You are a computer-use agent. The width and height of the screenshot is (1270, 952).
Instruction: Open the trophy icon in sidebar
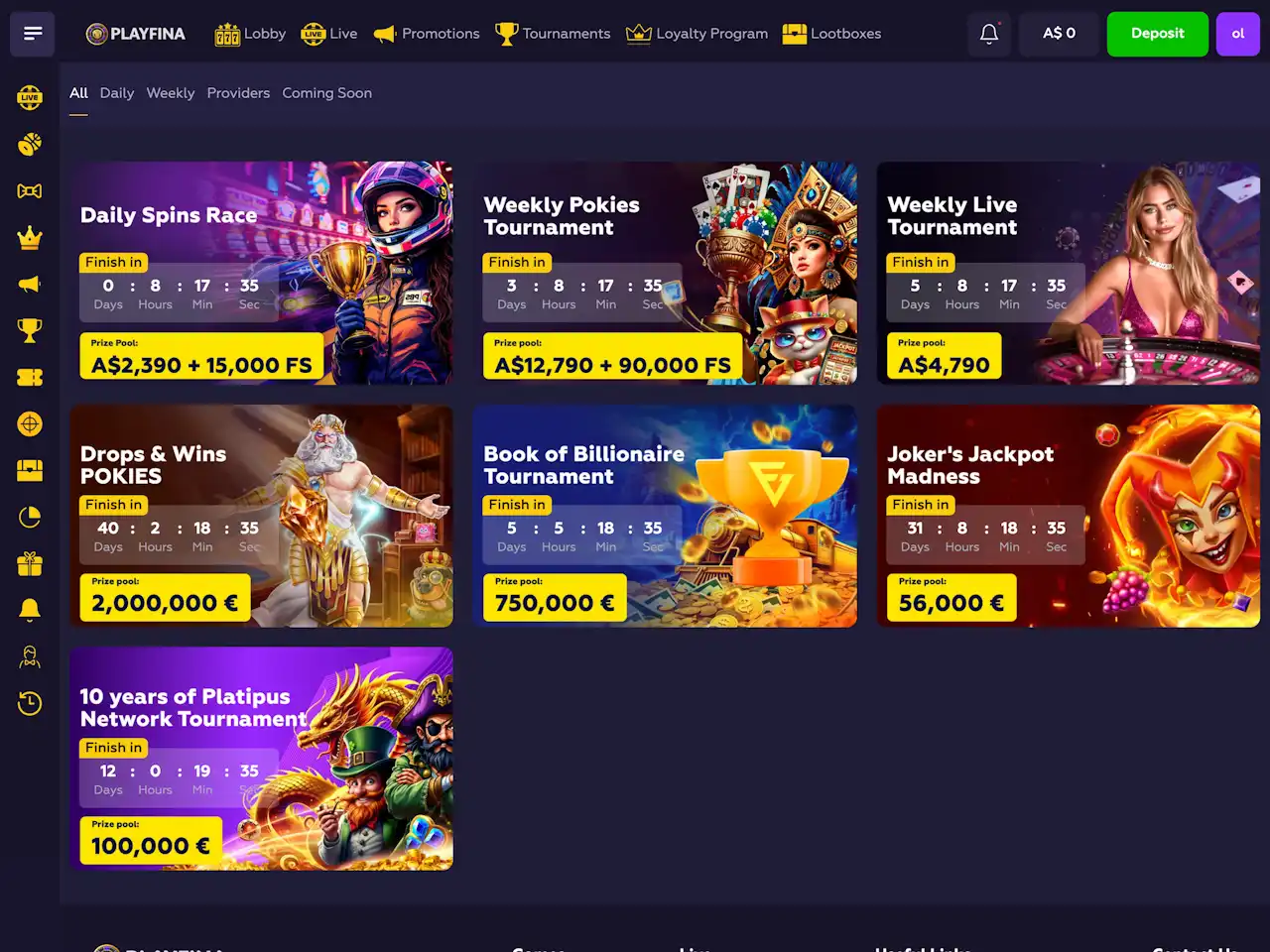coord(30,330)
